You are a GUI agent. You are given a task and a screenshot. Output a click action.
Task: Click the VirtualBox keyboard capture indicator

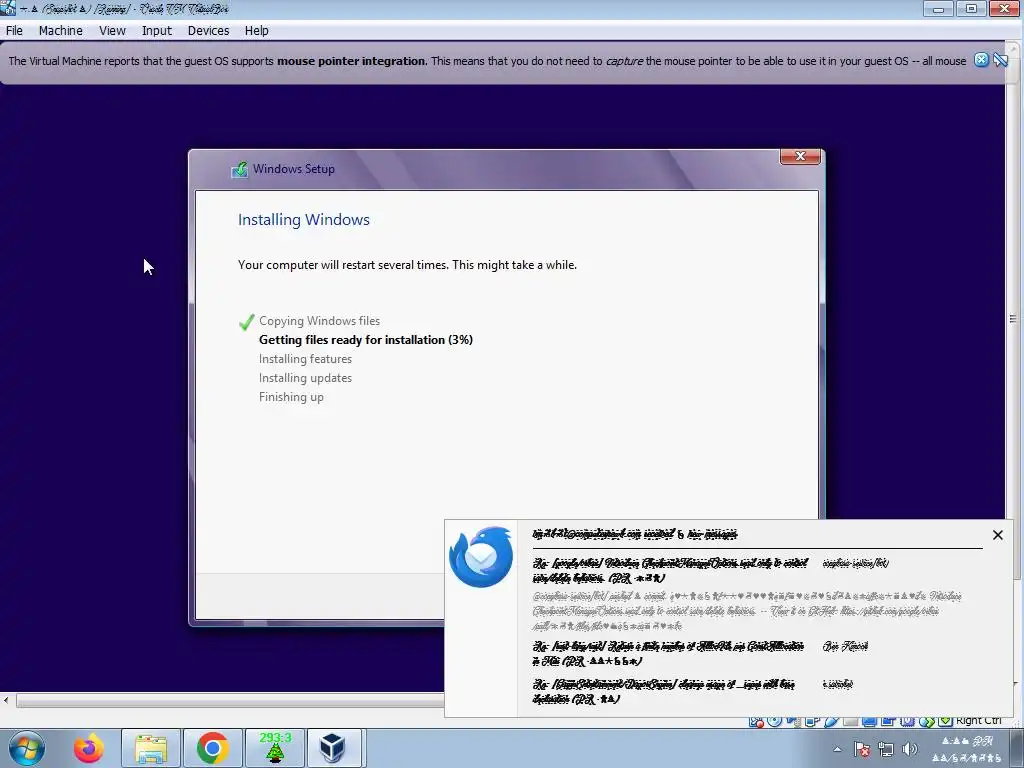(946, 721)
